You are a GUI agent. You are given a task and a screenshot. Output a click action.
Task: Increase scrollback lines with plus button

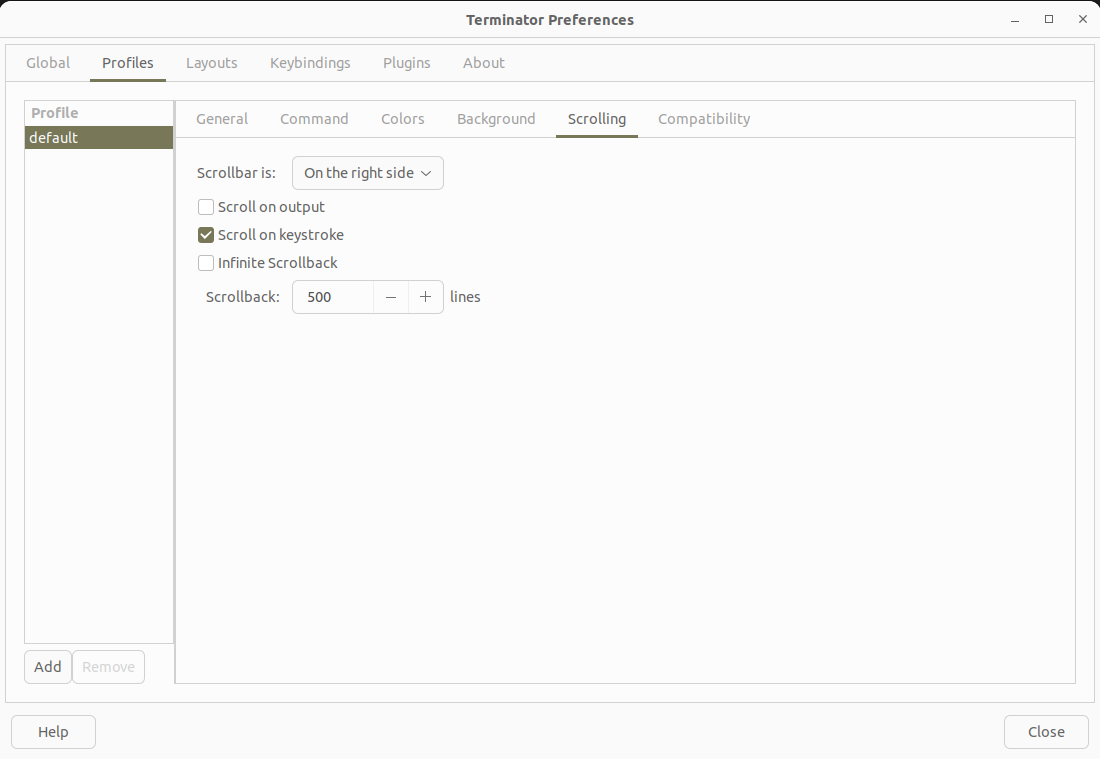tap(425, 297)
